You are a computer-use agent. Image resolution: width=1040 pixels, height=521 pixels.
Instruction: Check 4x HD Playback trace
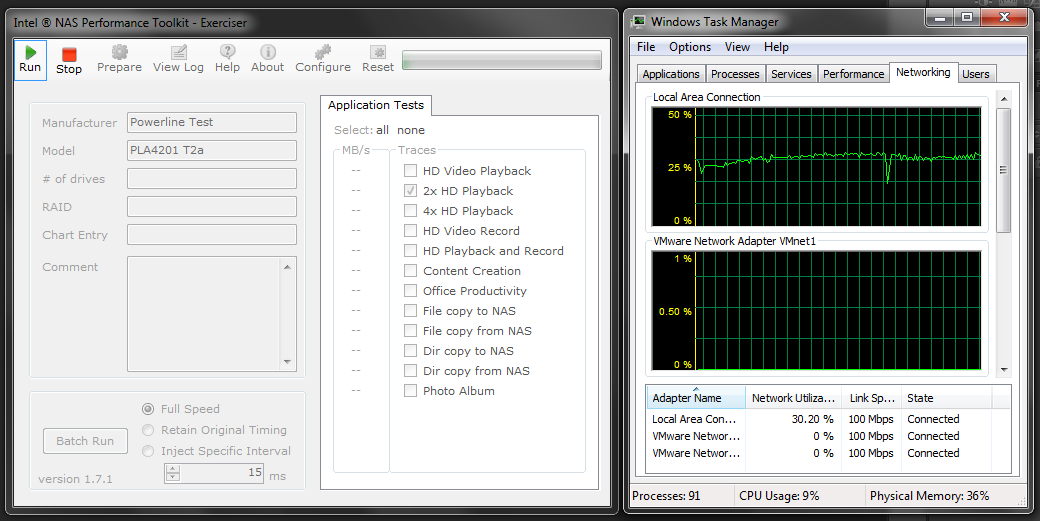pyautogui.click(x=411, y=211)
